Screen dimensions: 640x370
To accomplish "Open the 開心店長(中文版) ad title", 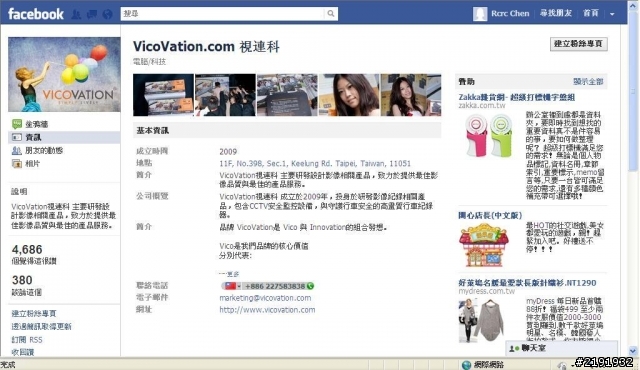I will [490, 215].
